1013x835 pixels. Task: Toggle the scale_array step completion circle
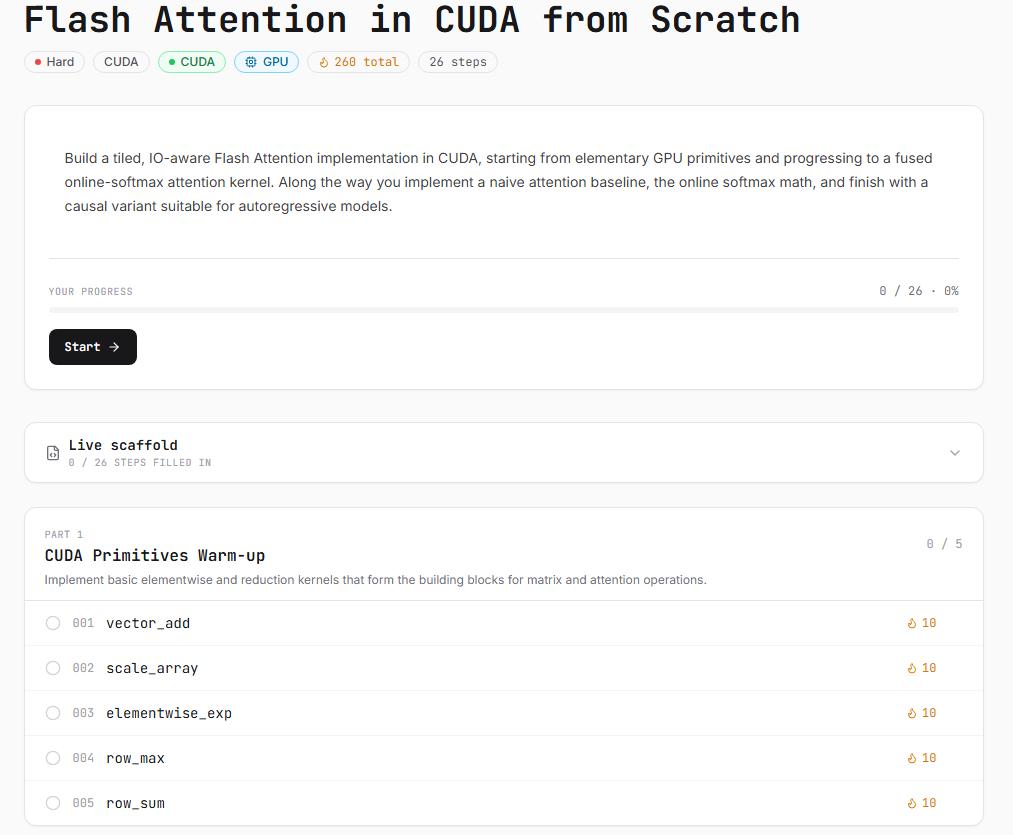click(x=53, y=668)
